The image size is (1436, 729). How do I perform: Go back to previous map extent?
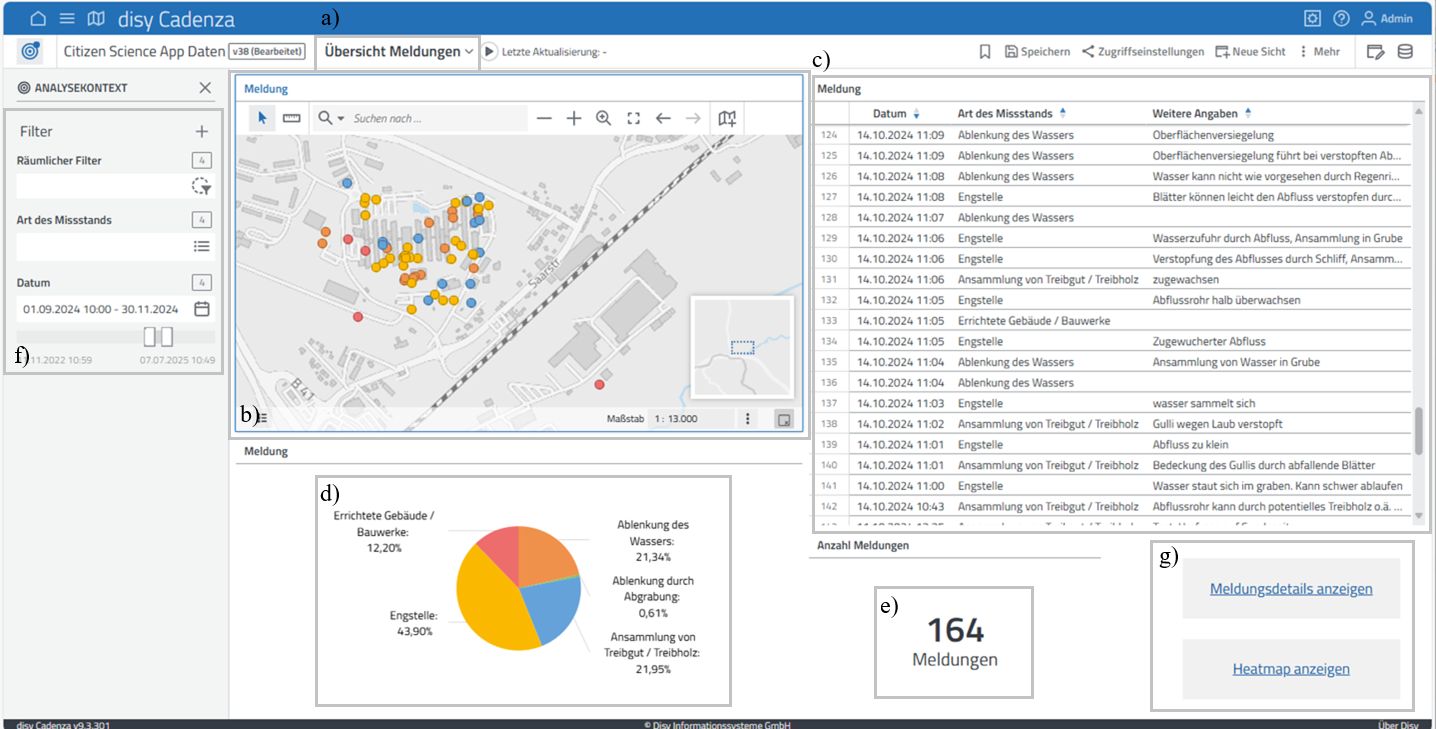(663, 118)
